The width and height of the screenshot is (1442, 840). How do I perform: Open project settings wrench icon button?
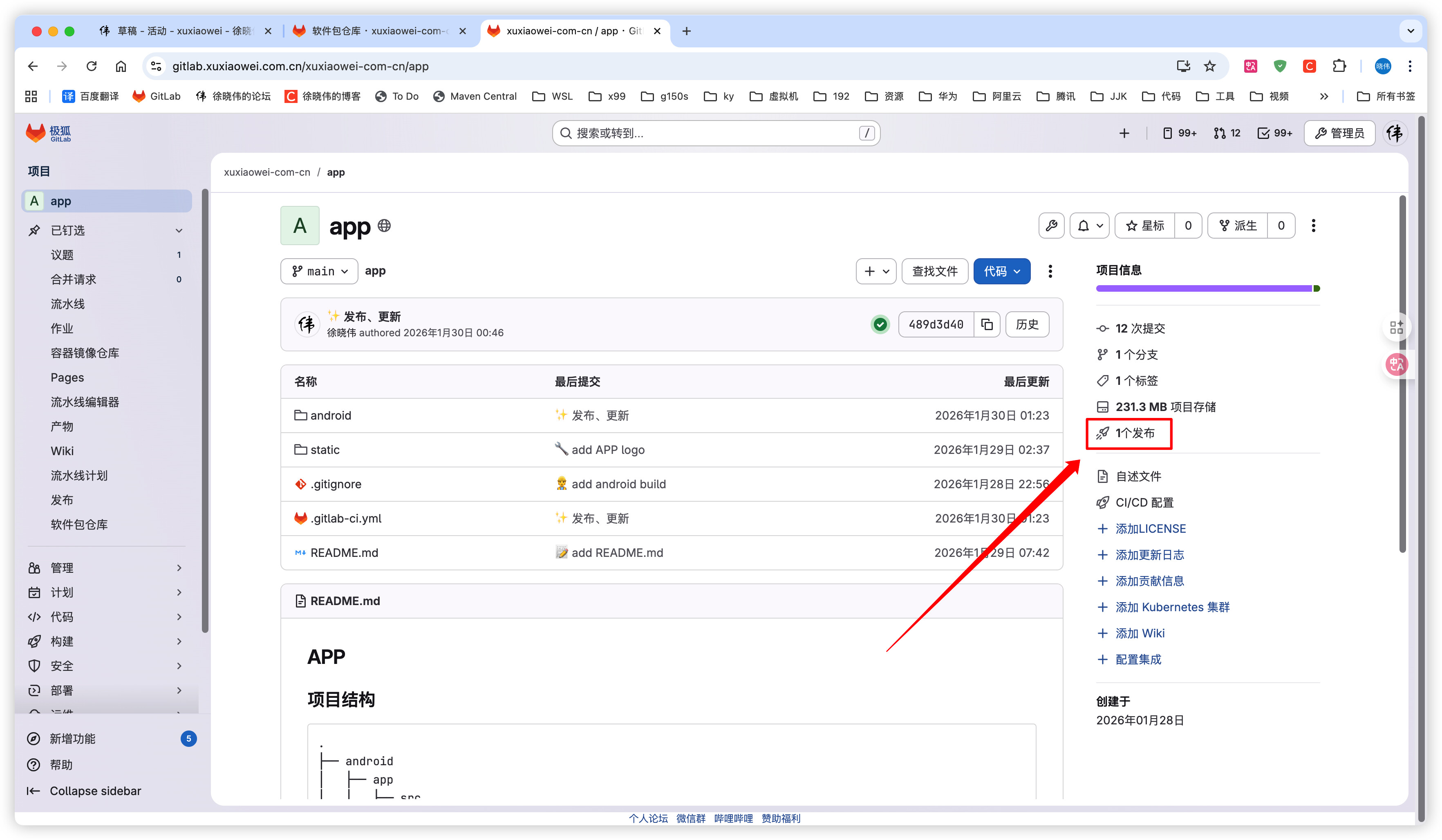click(x=1051, y=225)
